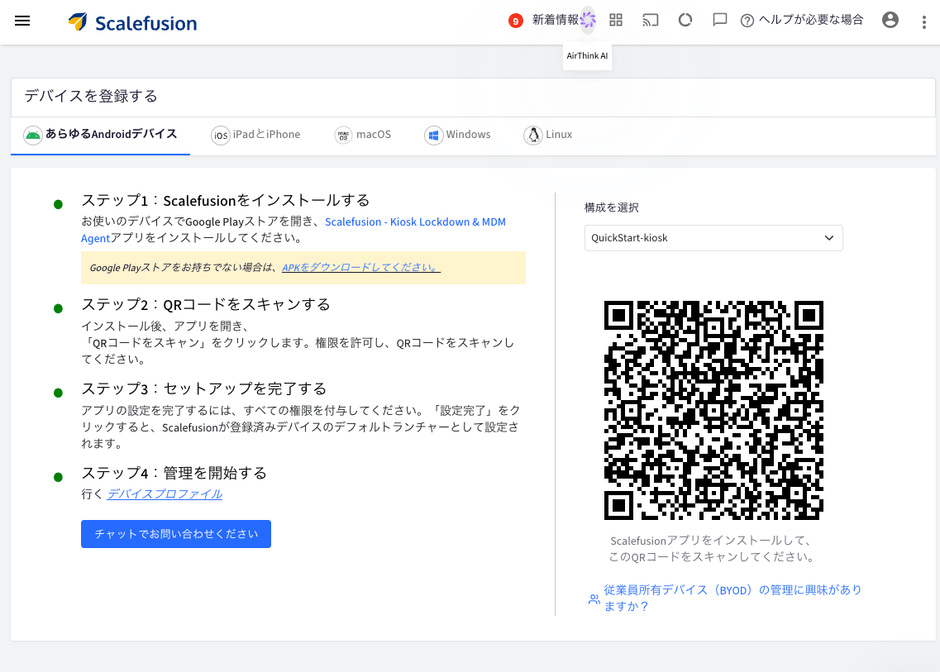Click the Android robot icon
Viewport: 940px width, 672px height.
pos(33,135)
